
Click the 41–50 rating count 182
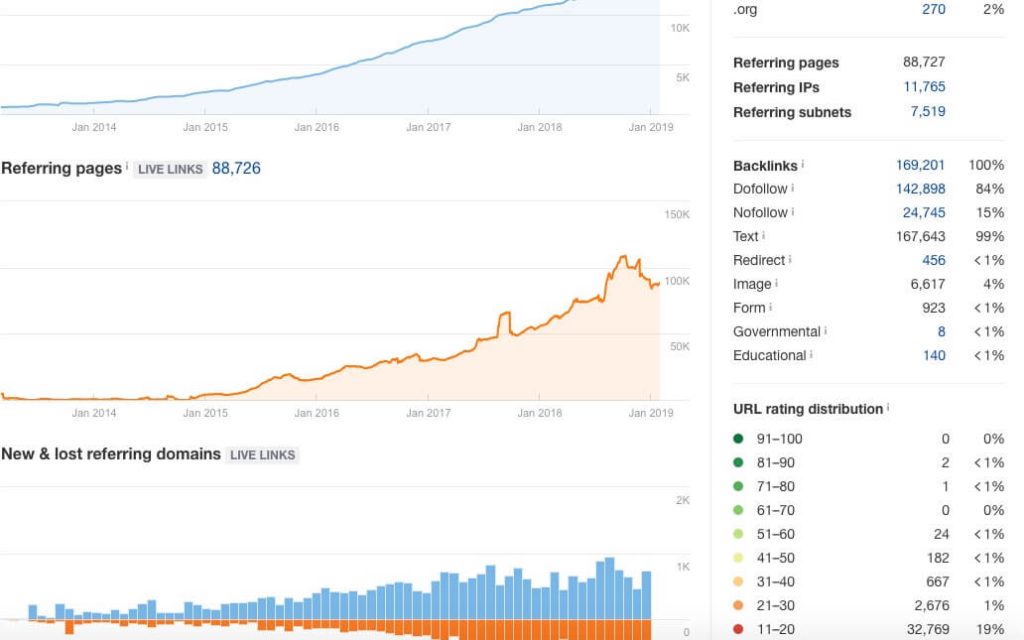938,558
